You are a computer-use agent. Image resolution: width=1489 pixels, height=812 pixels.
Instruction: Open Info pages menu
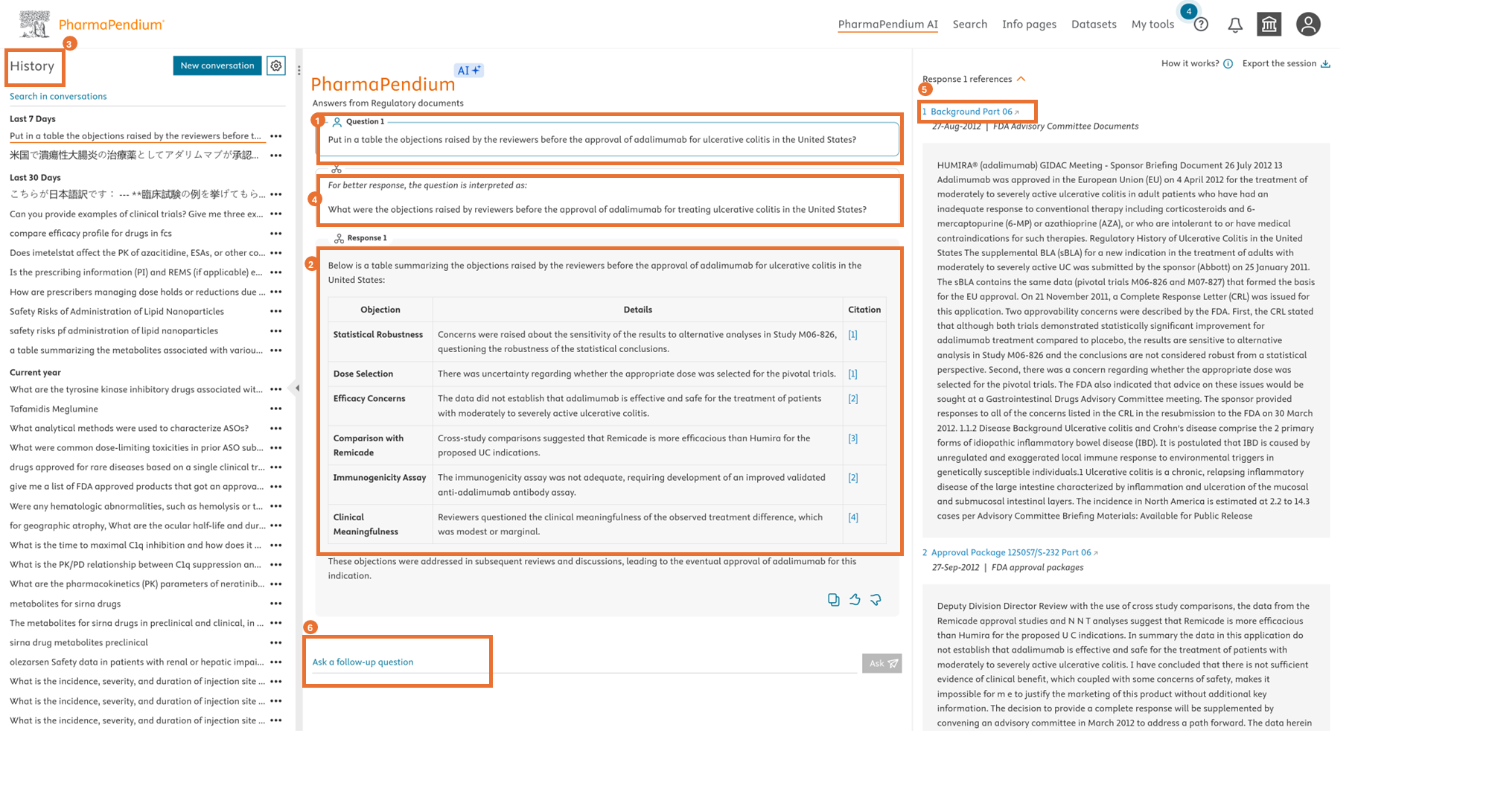click(1029, 25)
